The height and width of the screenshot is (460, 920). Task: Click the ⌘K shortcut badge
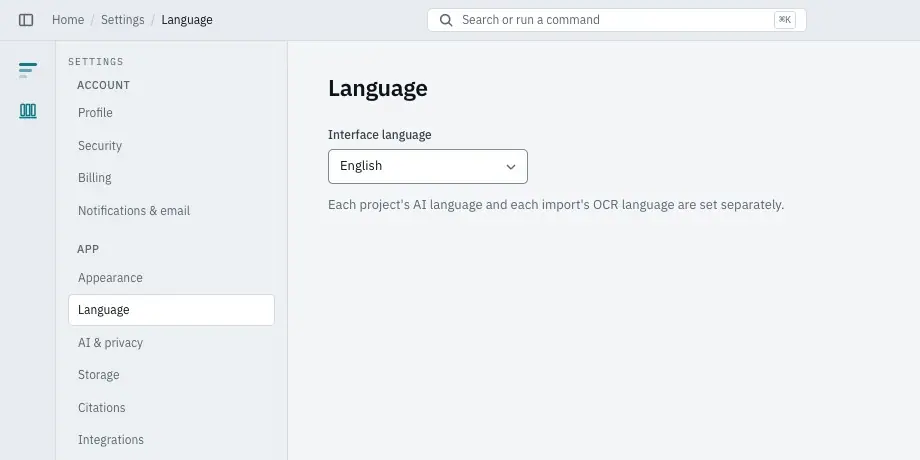coord(784,20)
